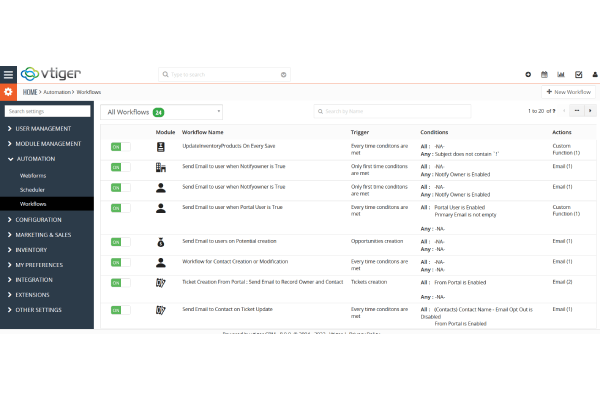Open the orange settings gear icon

click(x=8, y=92)
